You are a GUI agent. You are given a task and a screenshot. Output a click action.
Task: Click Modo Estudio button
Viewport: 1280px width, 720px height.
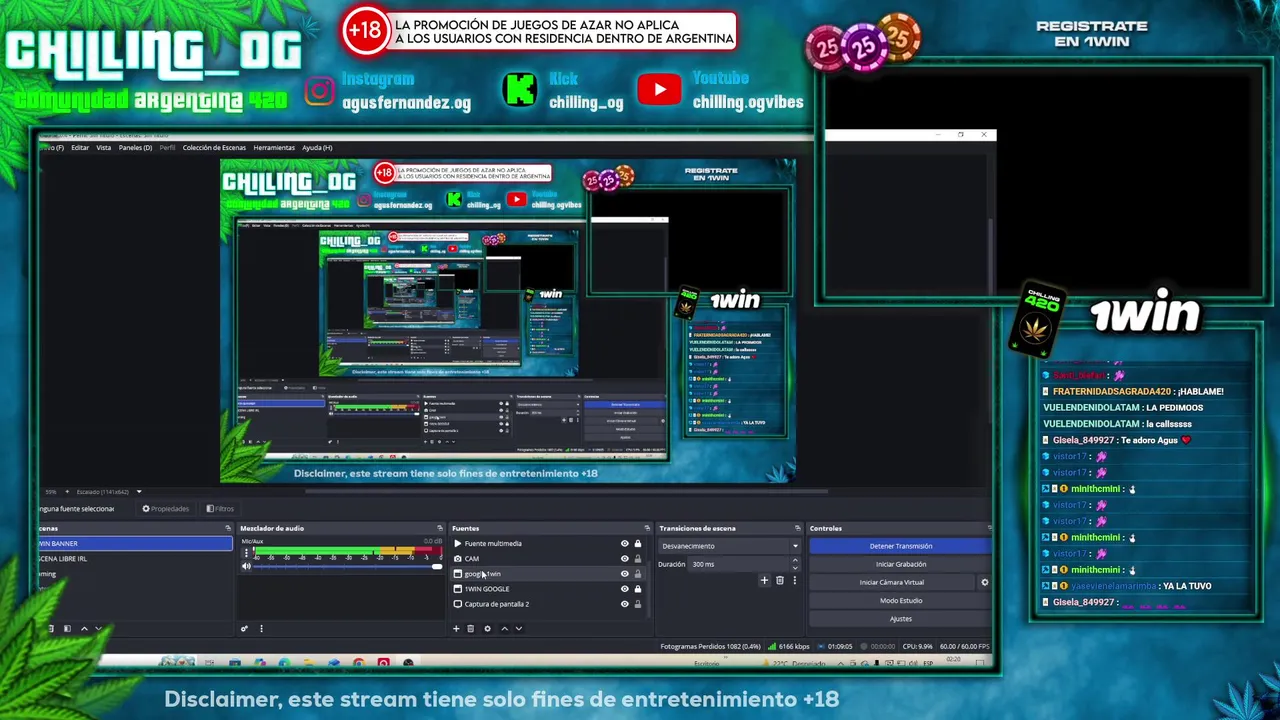click(x=900, y=600)
